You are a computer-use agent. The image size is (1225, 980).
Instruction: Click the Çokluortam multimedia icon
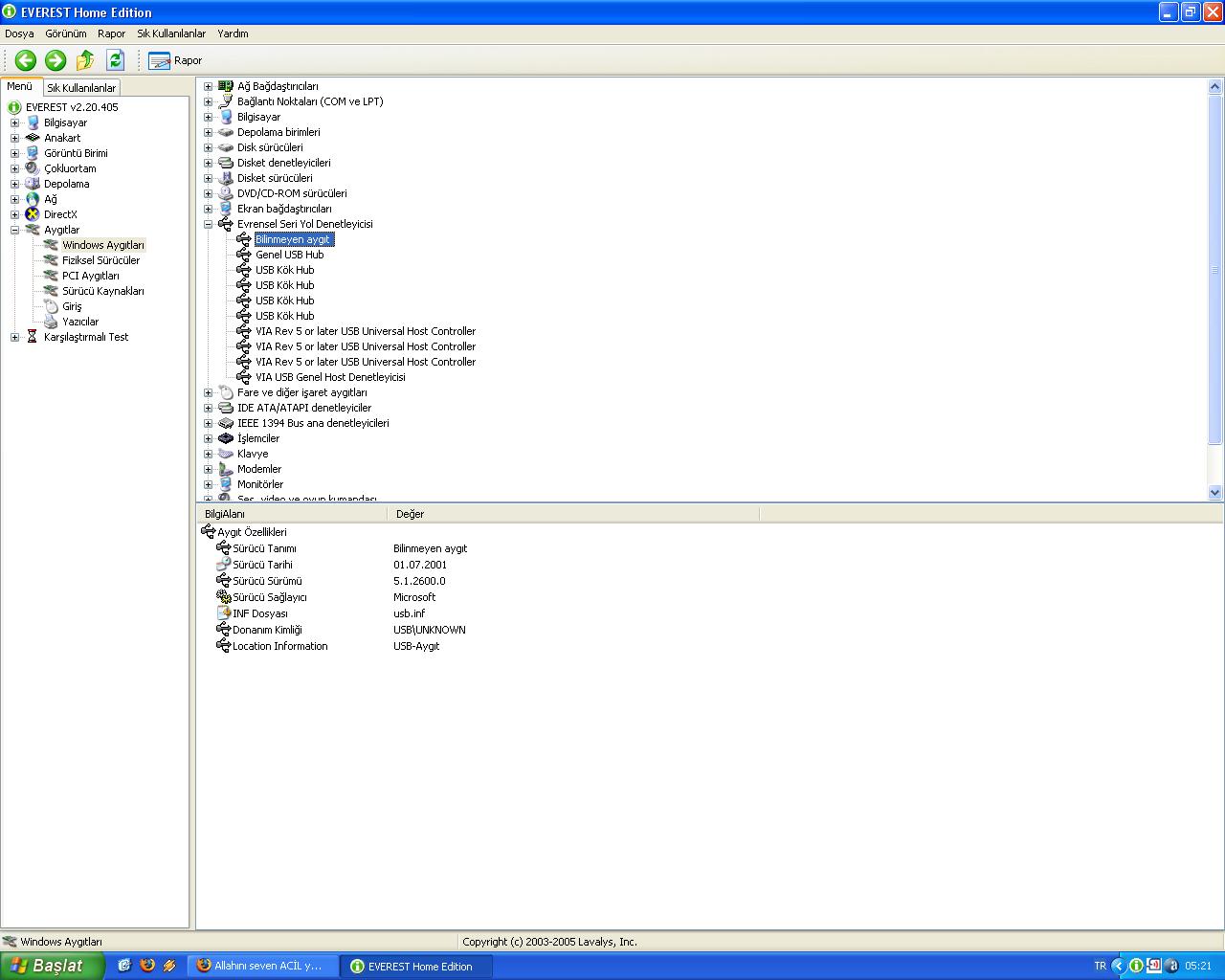pos(33,168)
